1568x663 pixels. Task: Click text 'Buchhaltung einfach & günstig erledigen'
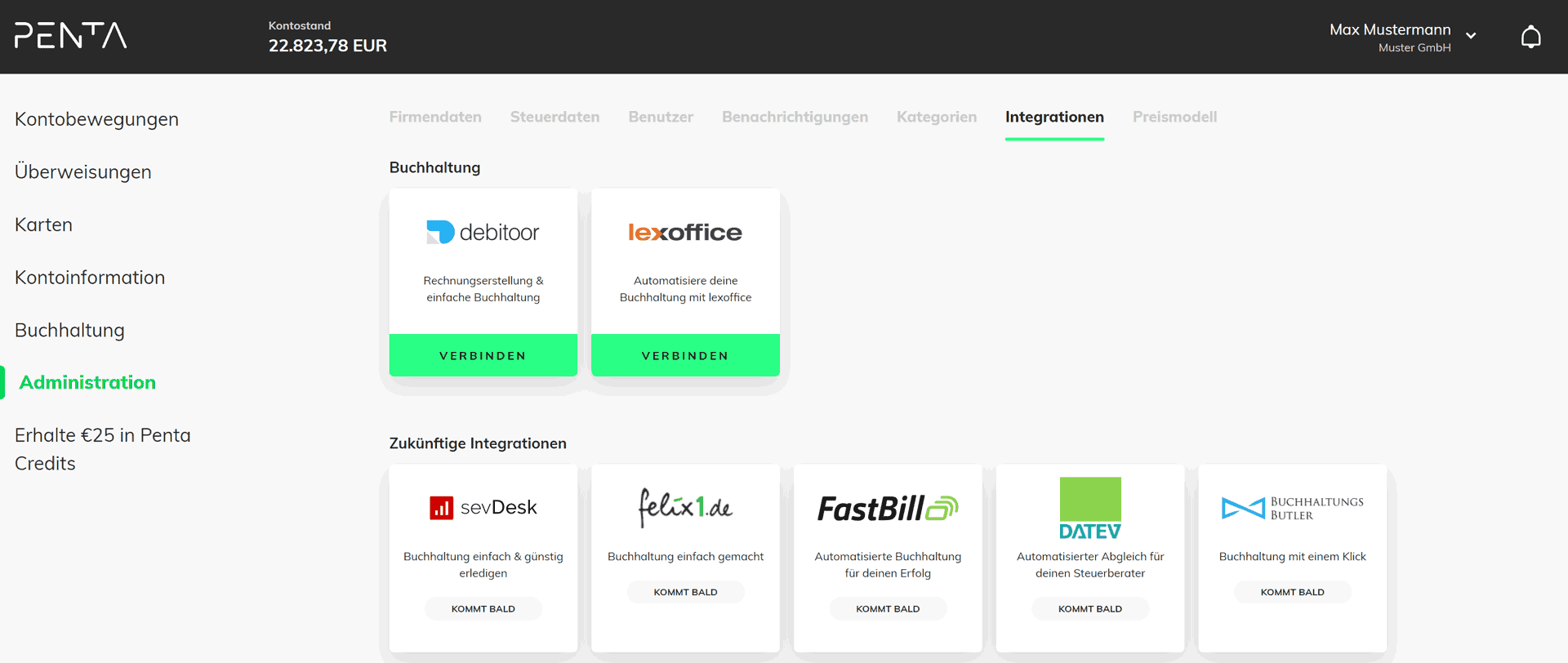(483, 565)
